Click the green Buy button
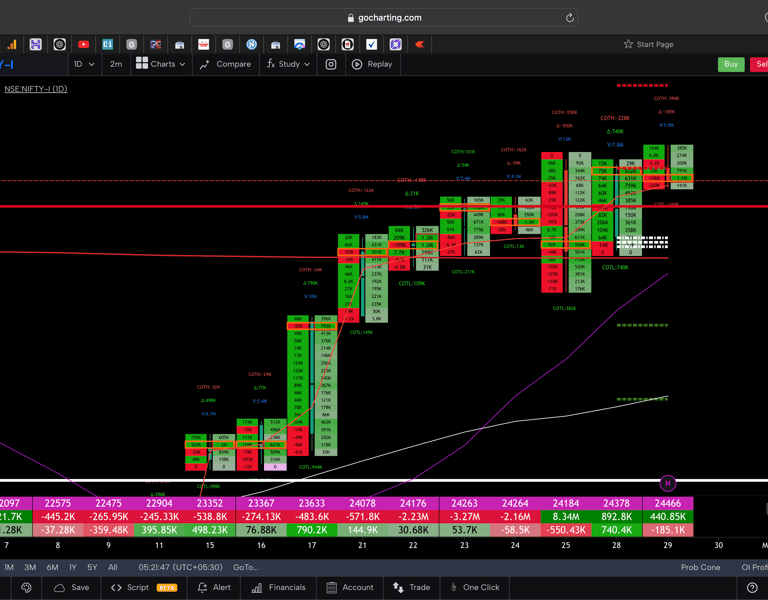 tap(731, 64)
